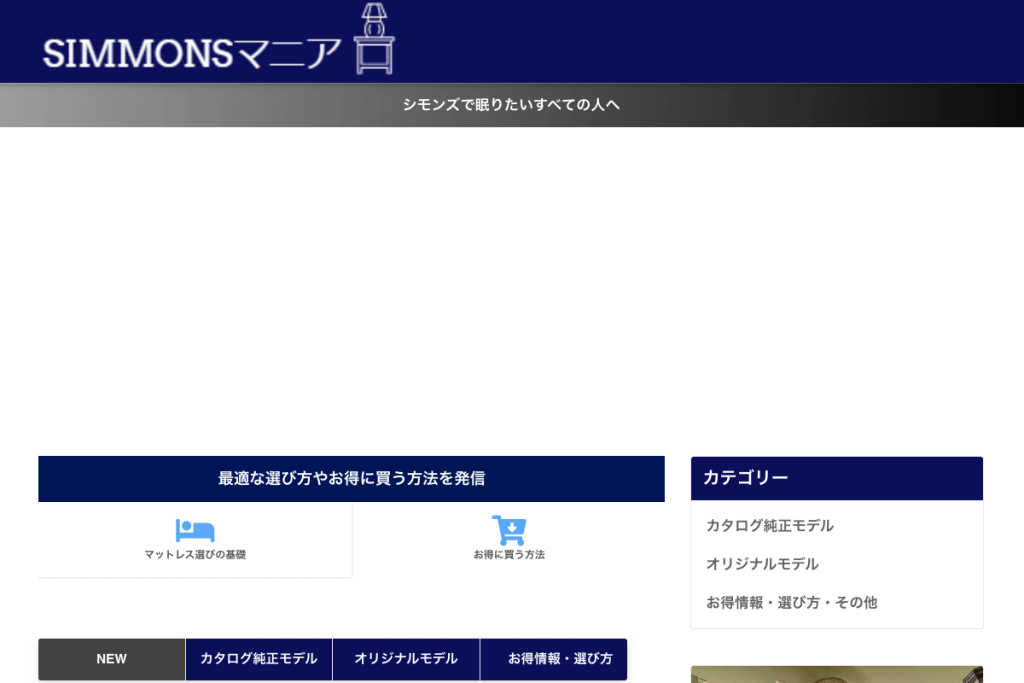This screenshot has height=683, width=1024.
Task: Click the お得に買う方法 text label
Action: coord(509,555)
